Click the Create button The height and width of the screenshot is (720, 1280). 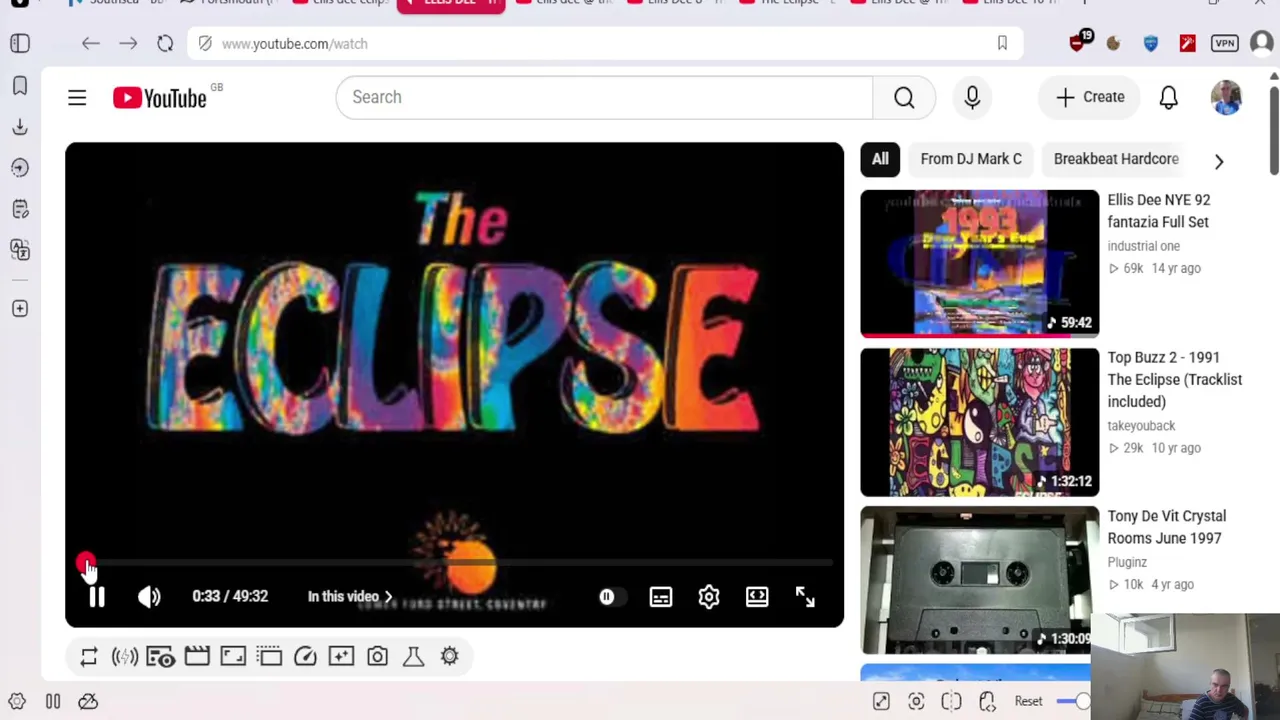(1090, 97)
